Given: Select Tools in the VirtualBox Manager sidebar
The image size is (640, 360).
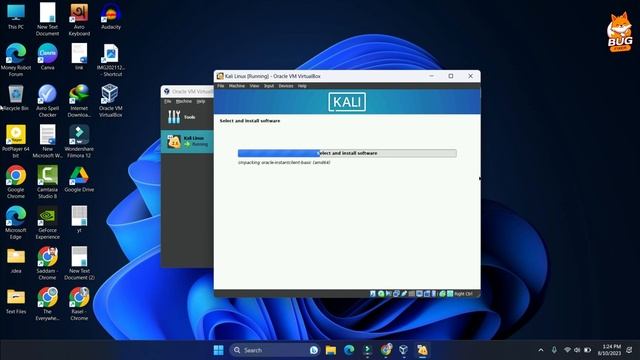Looking at the screenshot, I should click(187, 117).
